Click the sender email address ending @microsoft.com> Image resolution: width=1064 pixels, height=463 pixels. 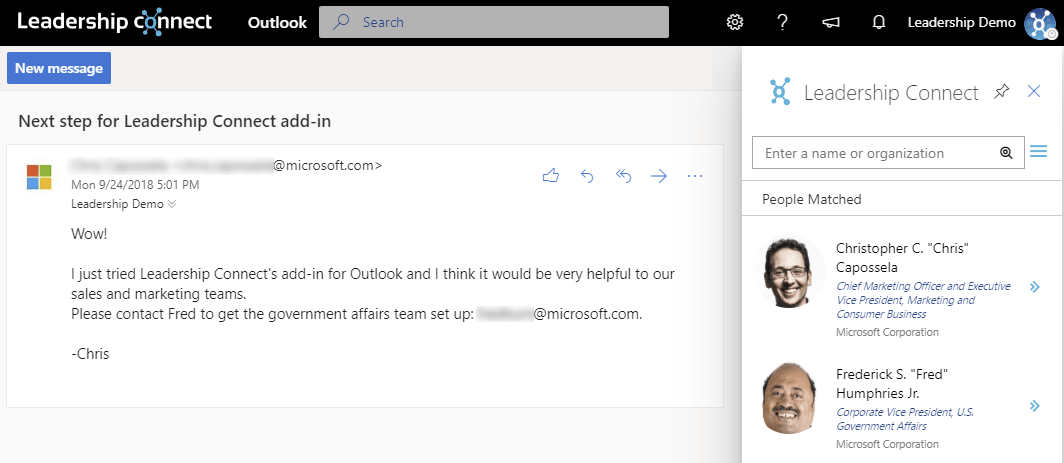[x=227, y=165]
